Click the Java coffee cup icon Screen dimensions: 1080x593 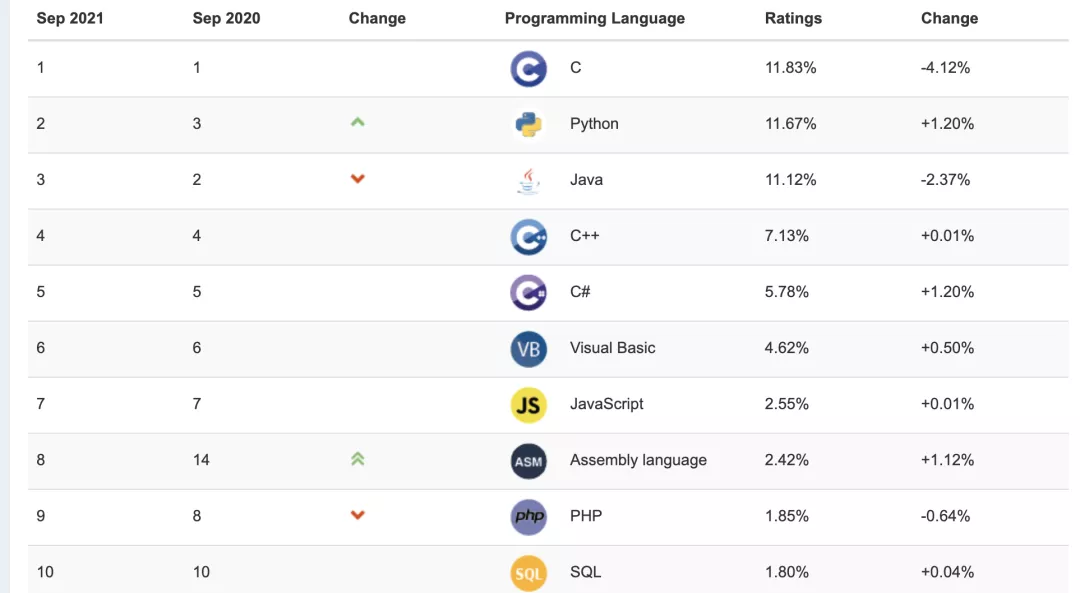528,180
